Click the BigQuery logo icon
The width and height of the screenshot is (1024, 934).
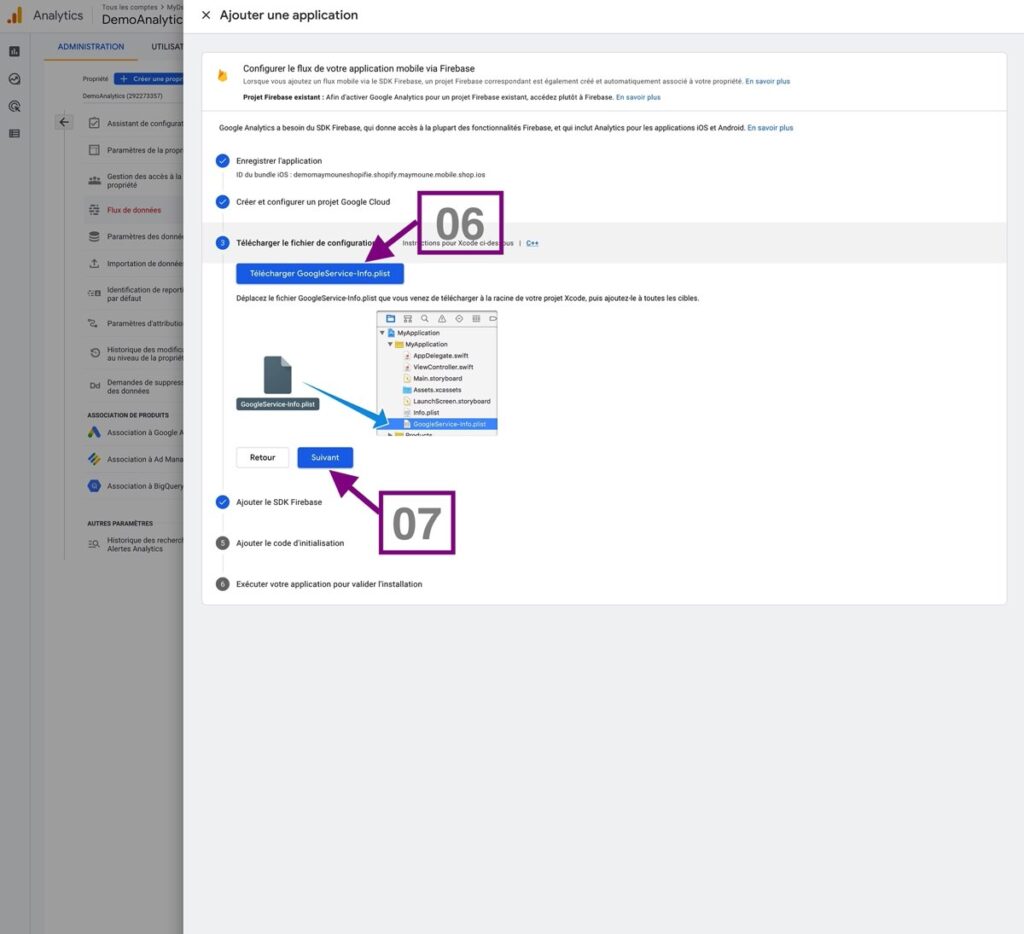click(94, 486)
